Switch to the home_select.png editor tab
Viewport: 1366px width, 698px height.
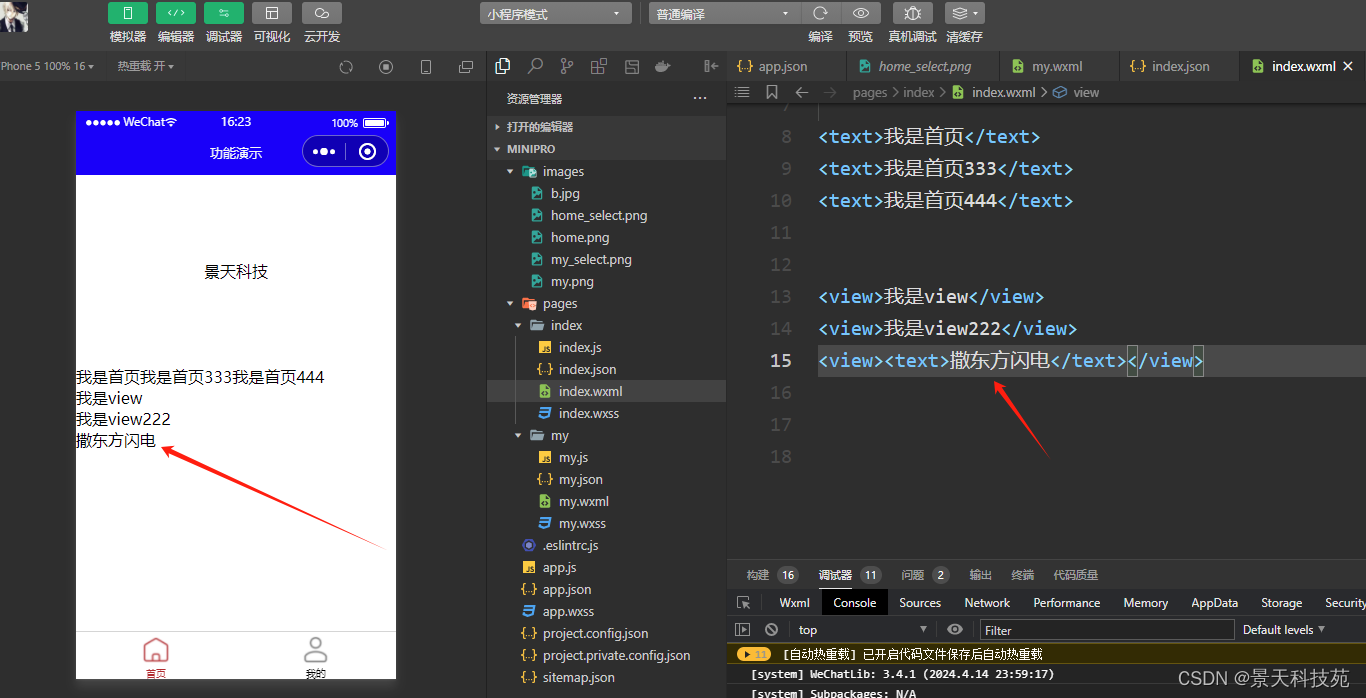(x=923, y=66)
